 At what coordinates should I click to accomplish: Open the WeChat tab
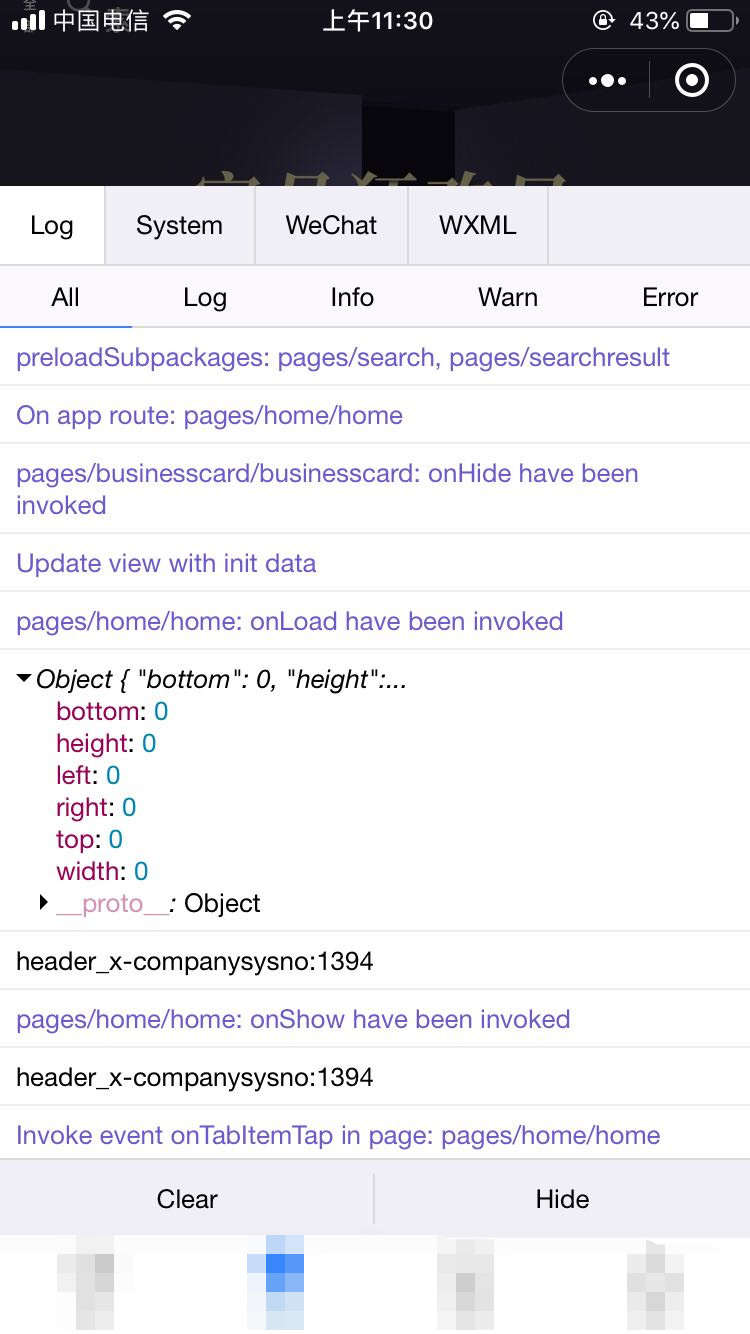(x=331, y=225)
